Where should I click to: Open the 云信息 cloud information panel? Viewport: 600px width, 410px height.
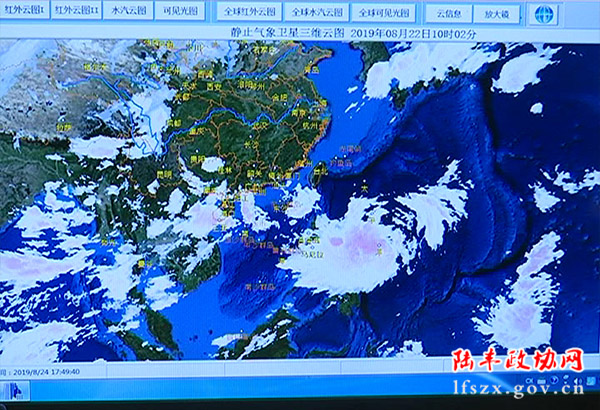449,13
